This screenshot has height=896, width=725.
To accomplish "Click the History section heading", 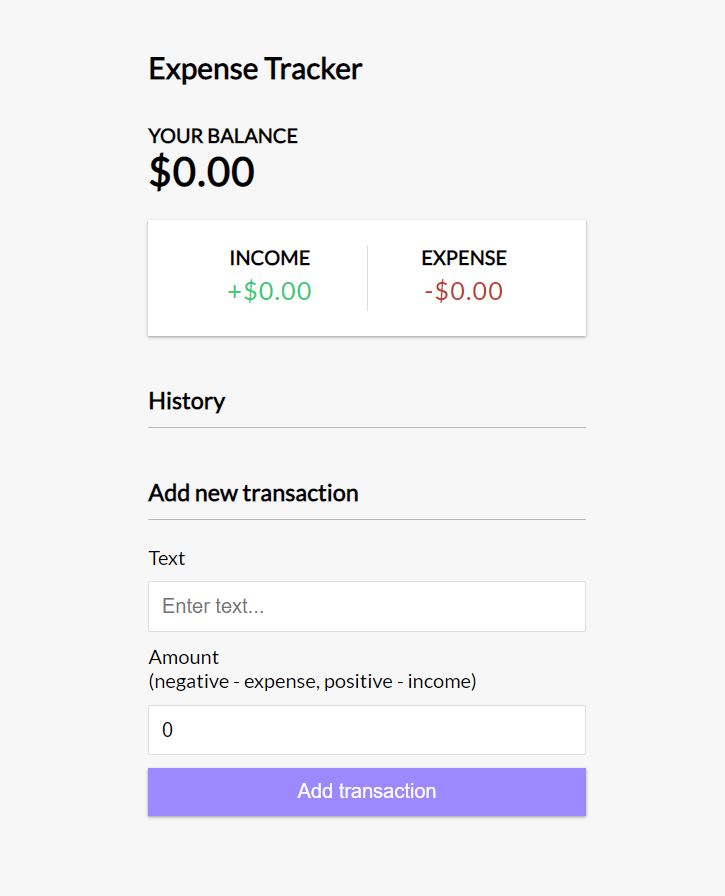I will pyautogui.click(x=187, y=401).
